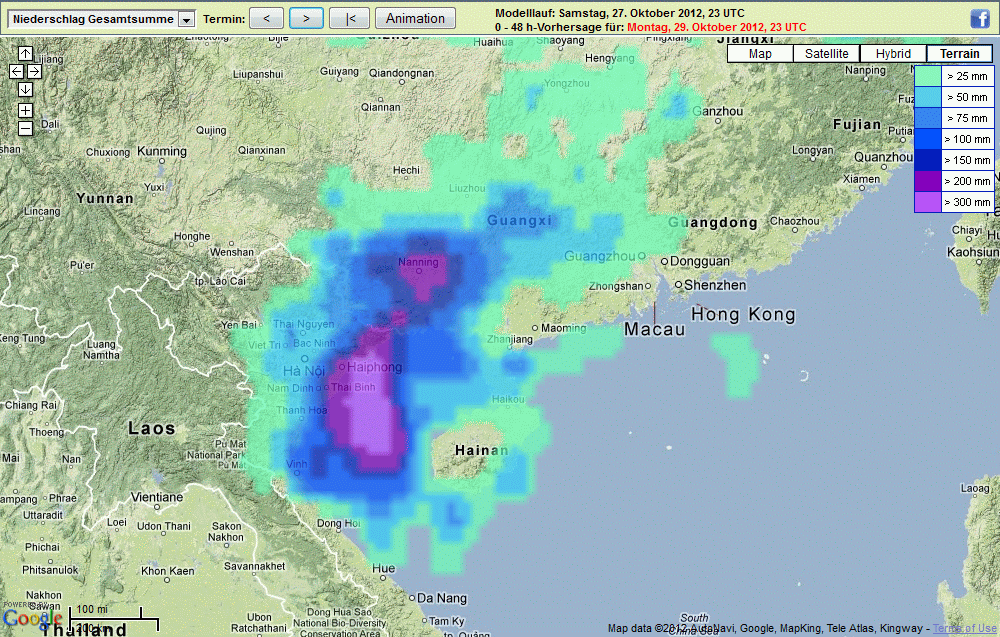The width and height of the screenshot is (1000, 637).
Task: Switch to the Hybrid view
Action: pos(893,54)
